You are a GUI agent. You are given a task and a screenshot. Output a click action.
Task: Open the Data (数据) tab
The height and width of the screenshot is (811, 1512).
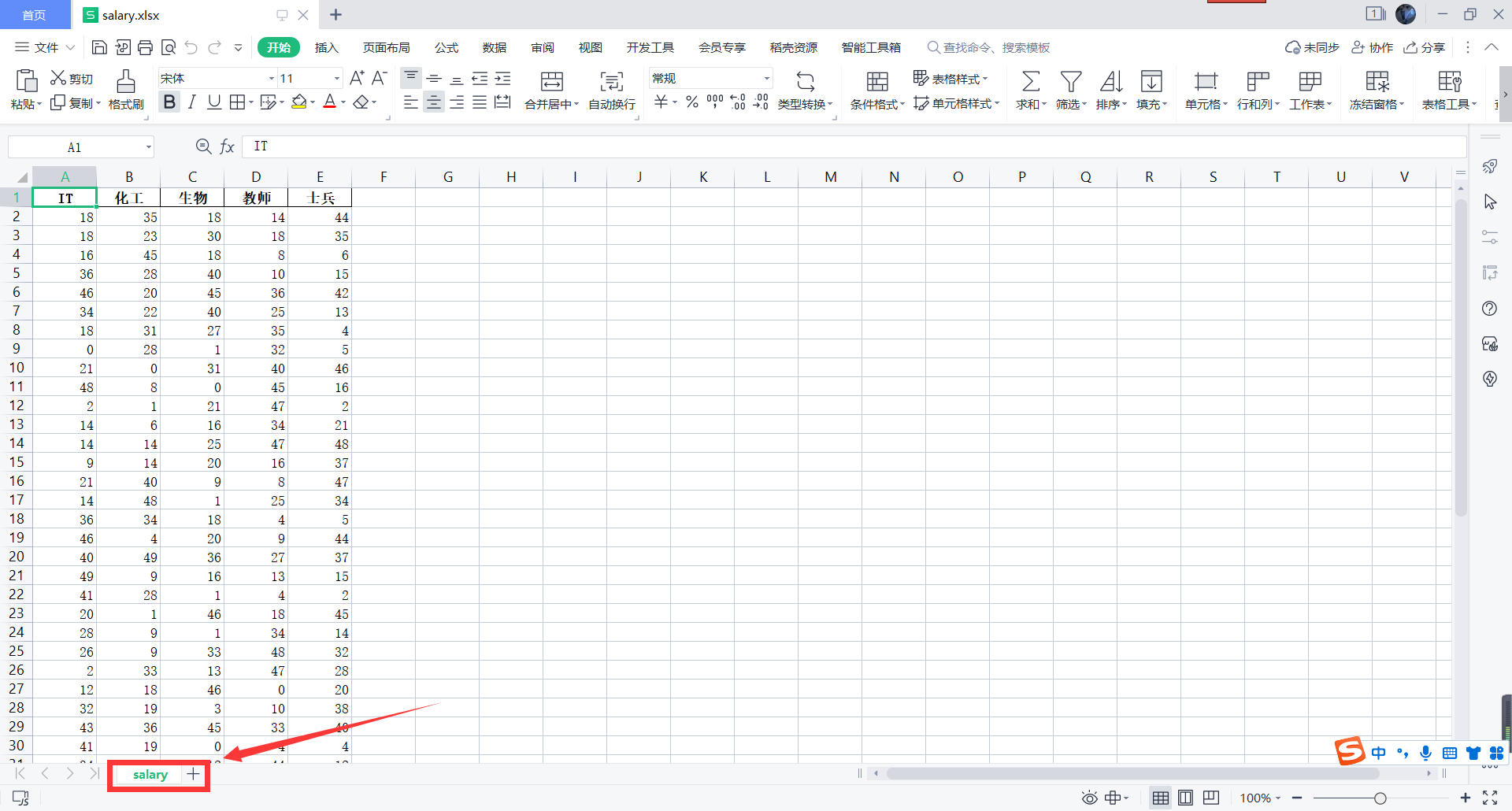click(495, 47)
